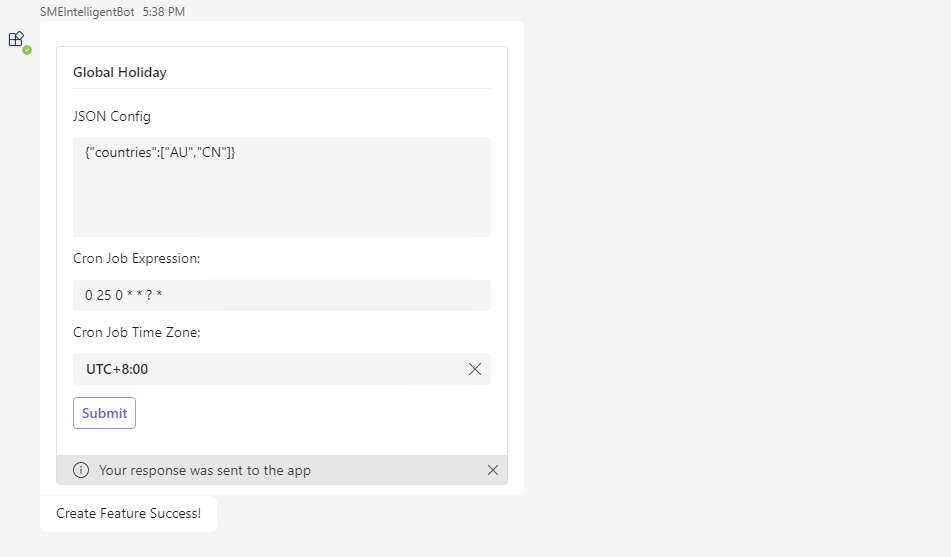Dismiss the response sent notification
951x557 pixels.
coord(493,470)
